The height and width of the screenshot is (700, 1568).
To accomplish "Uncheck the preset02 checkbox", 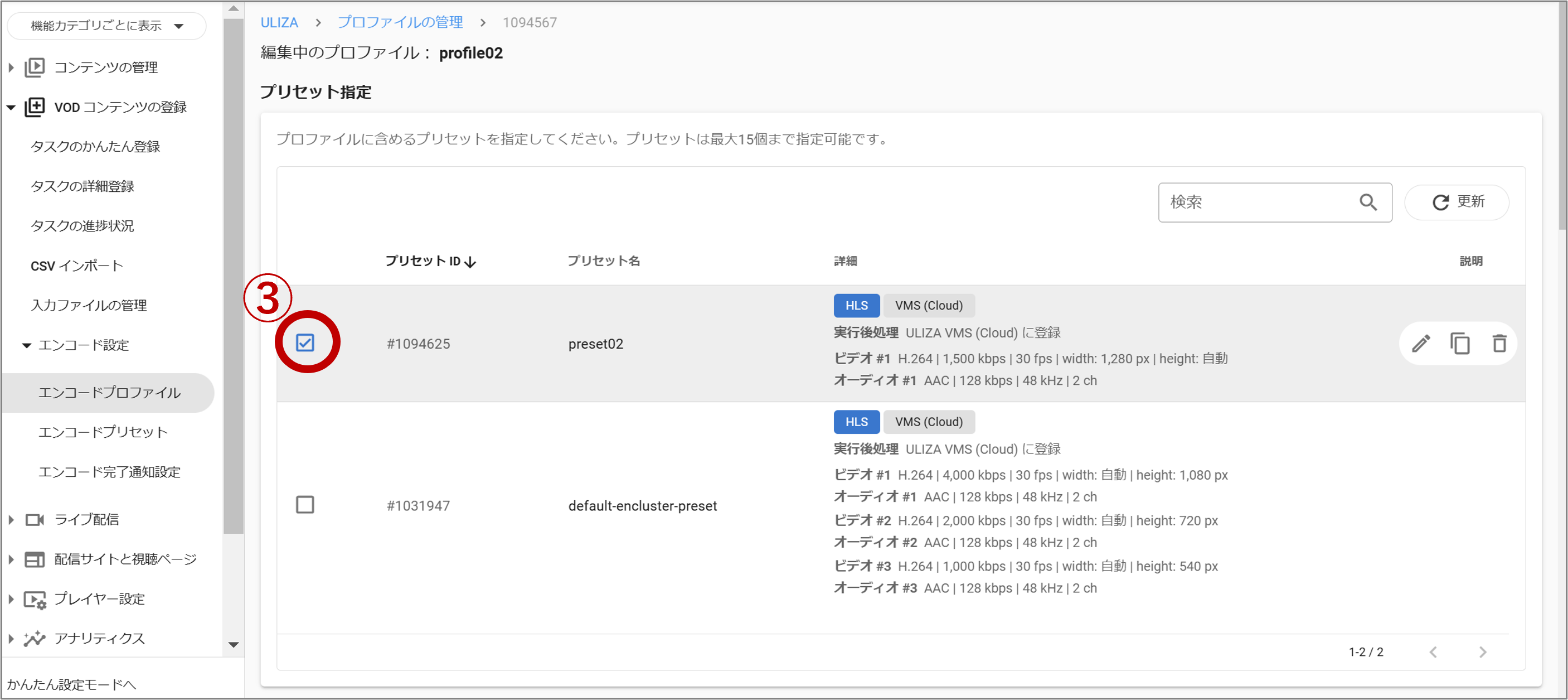I will click(x=305, y=343).
